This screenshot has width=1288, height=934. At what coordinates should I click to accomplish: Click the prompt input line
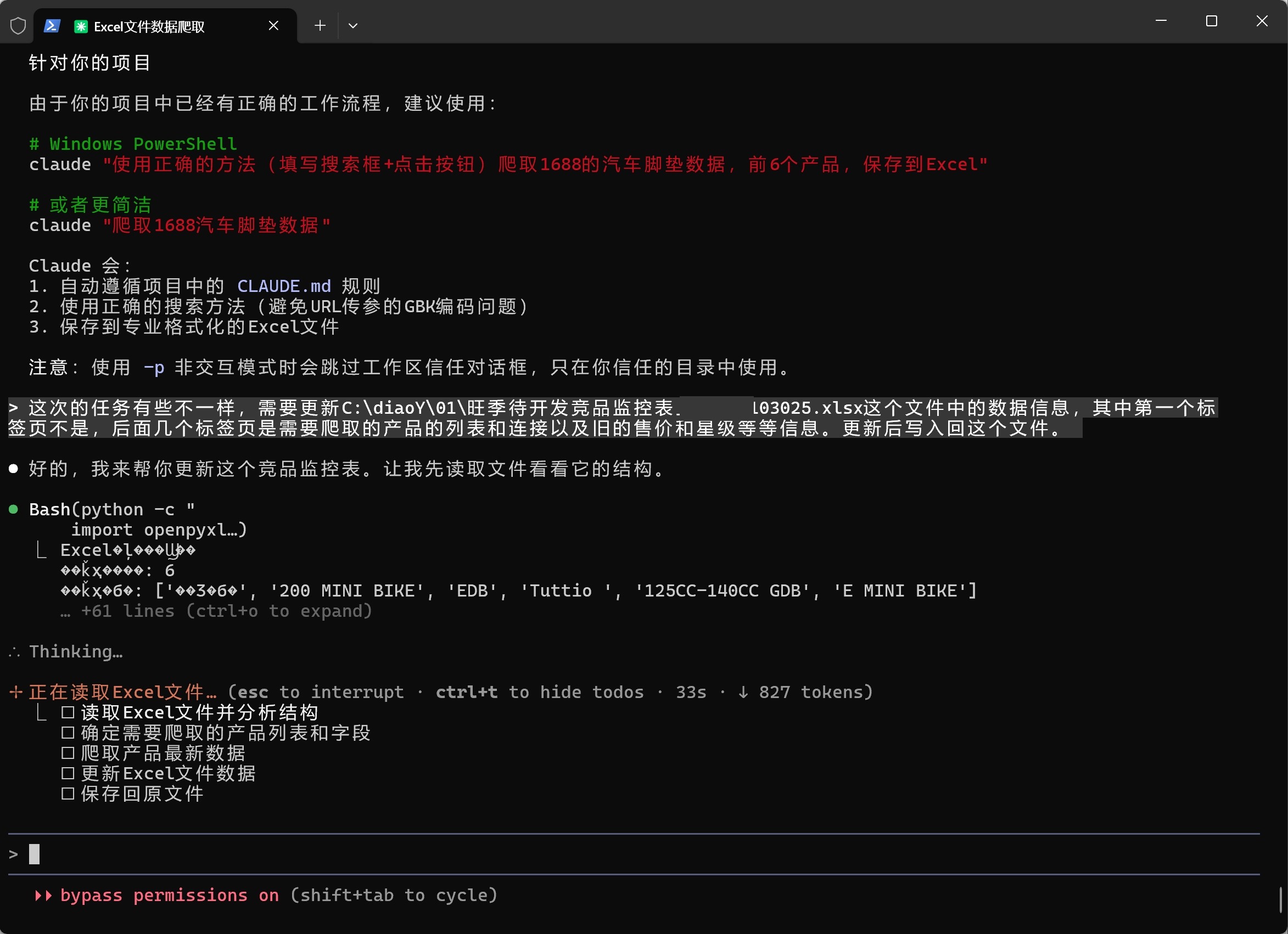click(x=634, y=854)
